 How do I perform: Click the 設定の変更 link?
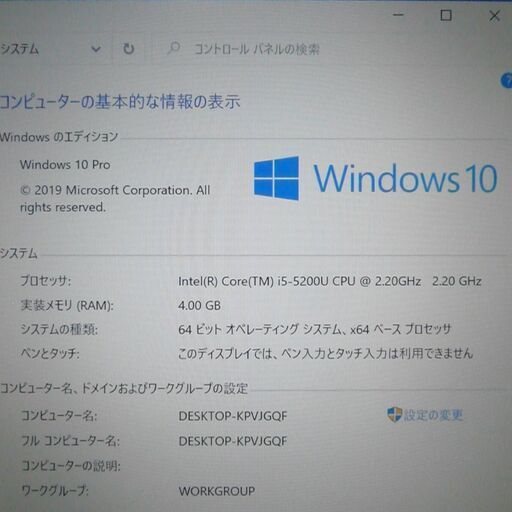click(433, 415)
